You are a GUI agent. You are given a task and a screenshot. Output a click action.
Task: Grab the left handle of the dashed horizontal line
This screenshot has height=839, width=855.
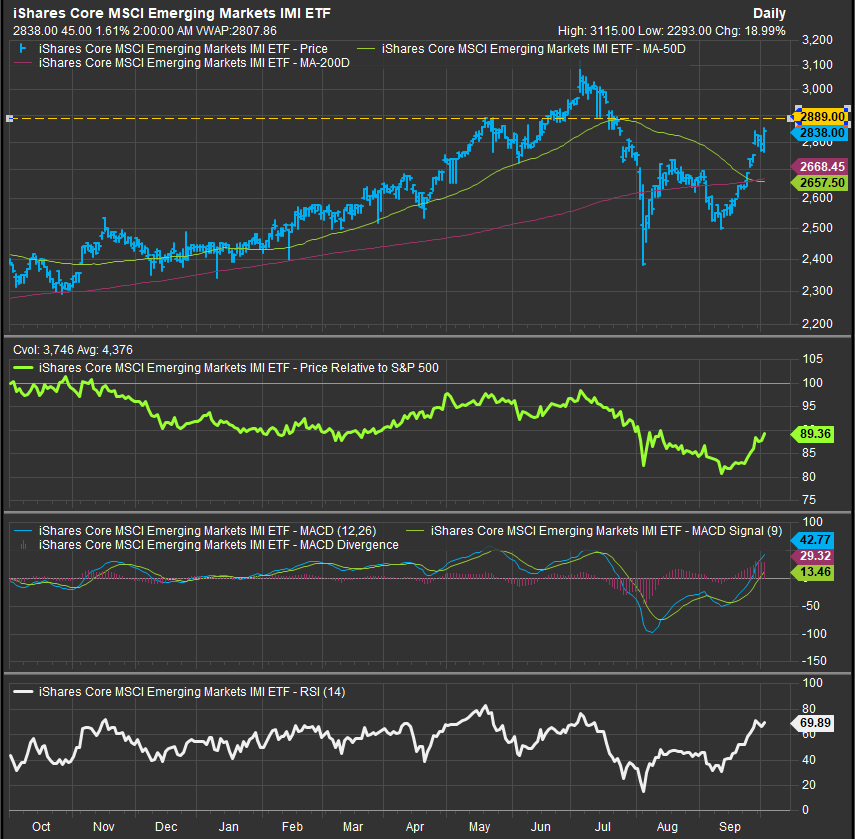coord(9,118)
